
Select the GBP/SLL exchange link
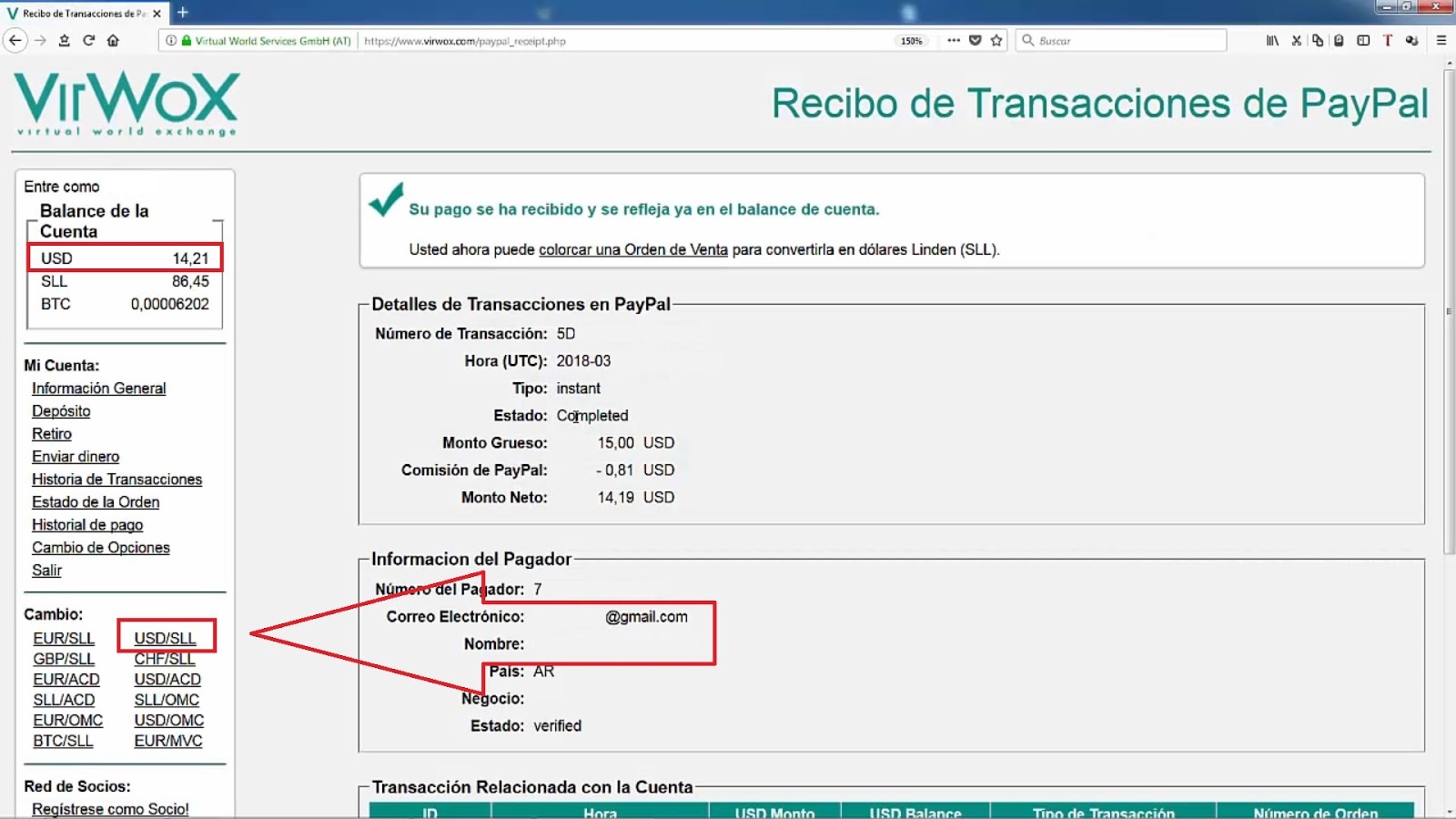point(64,659)
